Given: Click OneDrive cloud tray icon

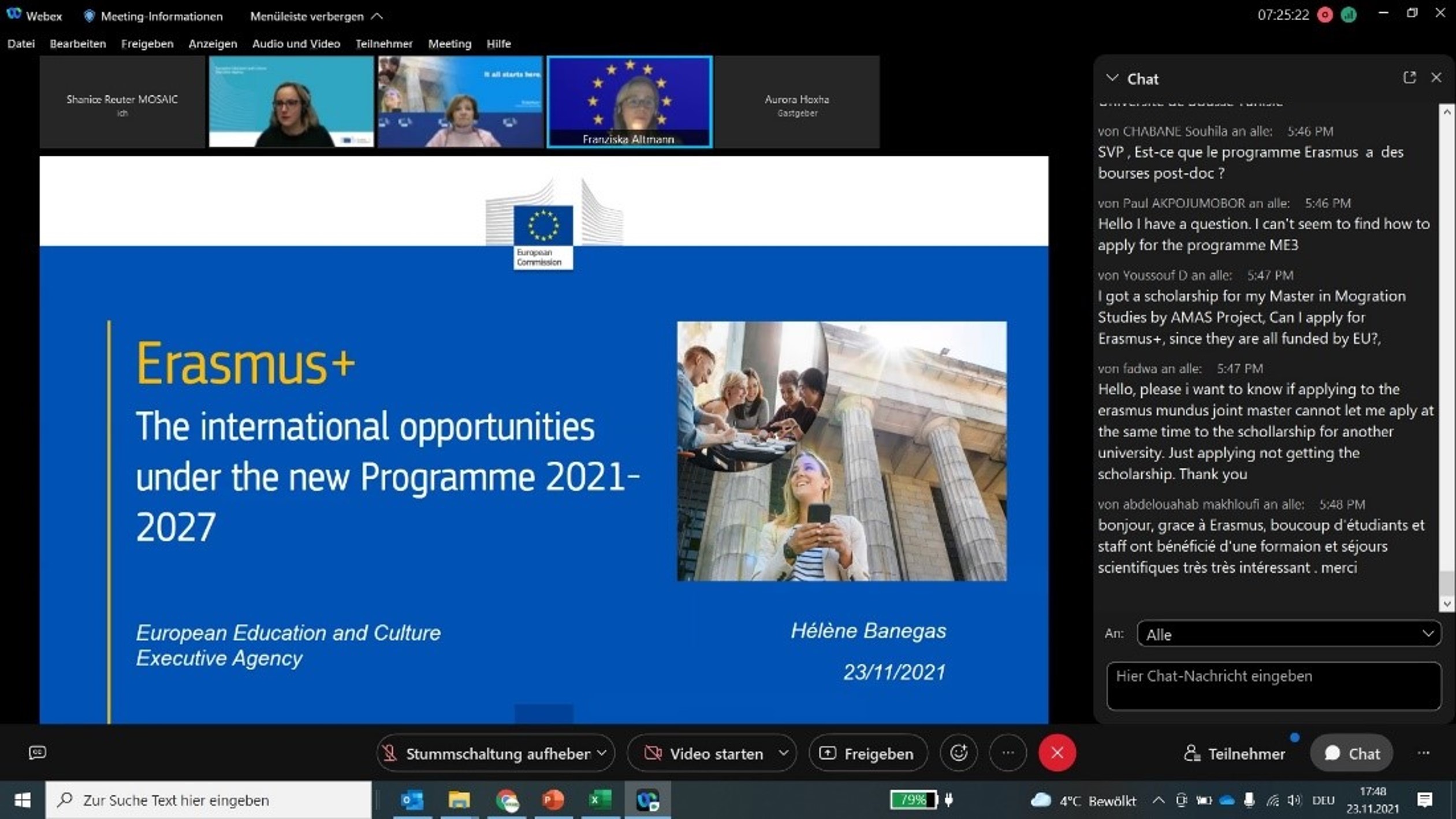Looking at the screenshot, I should [1227, 801].
